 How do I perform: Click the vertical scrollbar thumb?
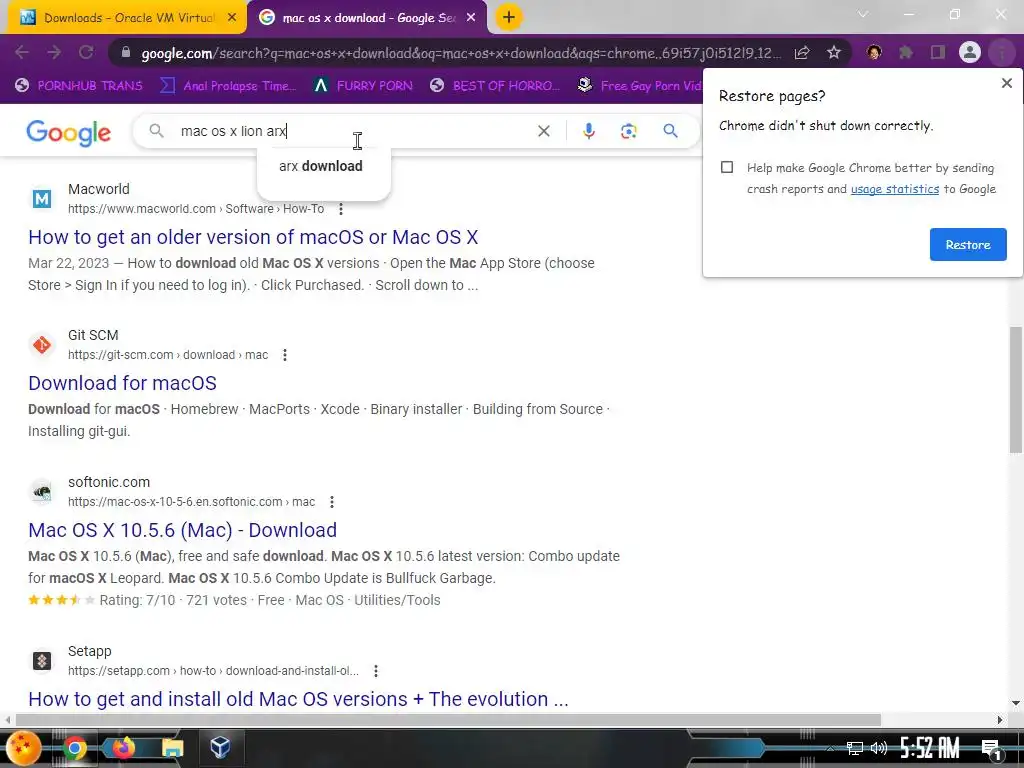[x=1016, y=389]
